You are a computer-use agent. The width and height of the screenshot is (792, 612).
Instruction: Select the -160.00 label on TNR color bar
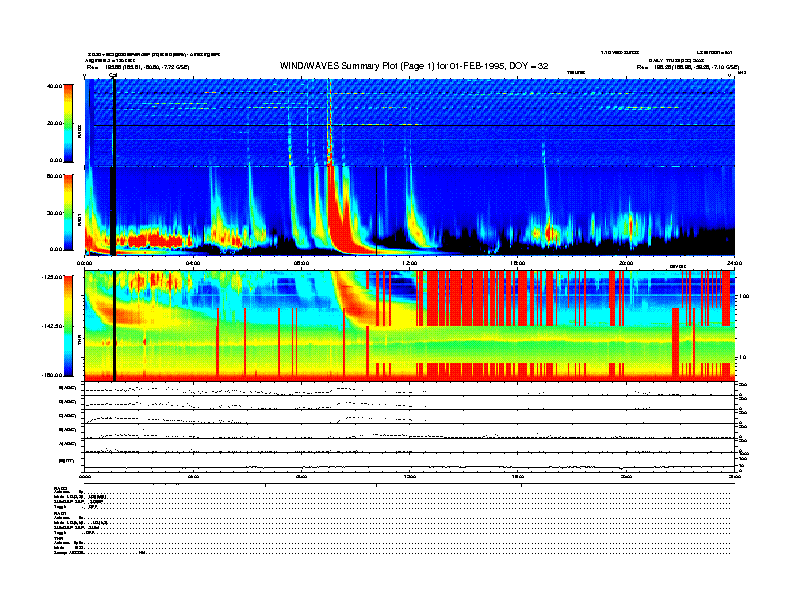(x=52, y=375)
